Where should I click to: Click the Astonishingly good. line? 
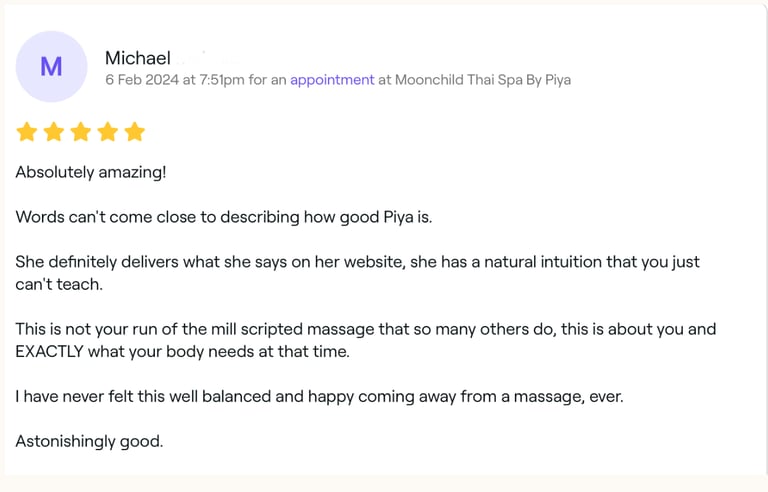(x=89, y=442)
